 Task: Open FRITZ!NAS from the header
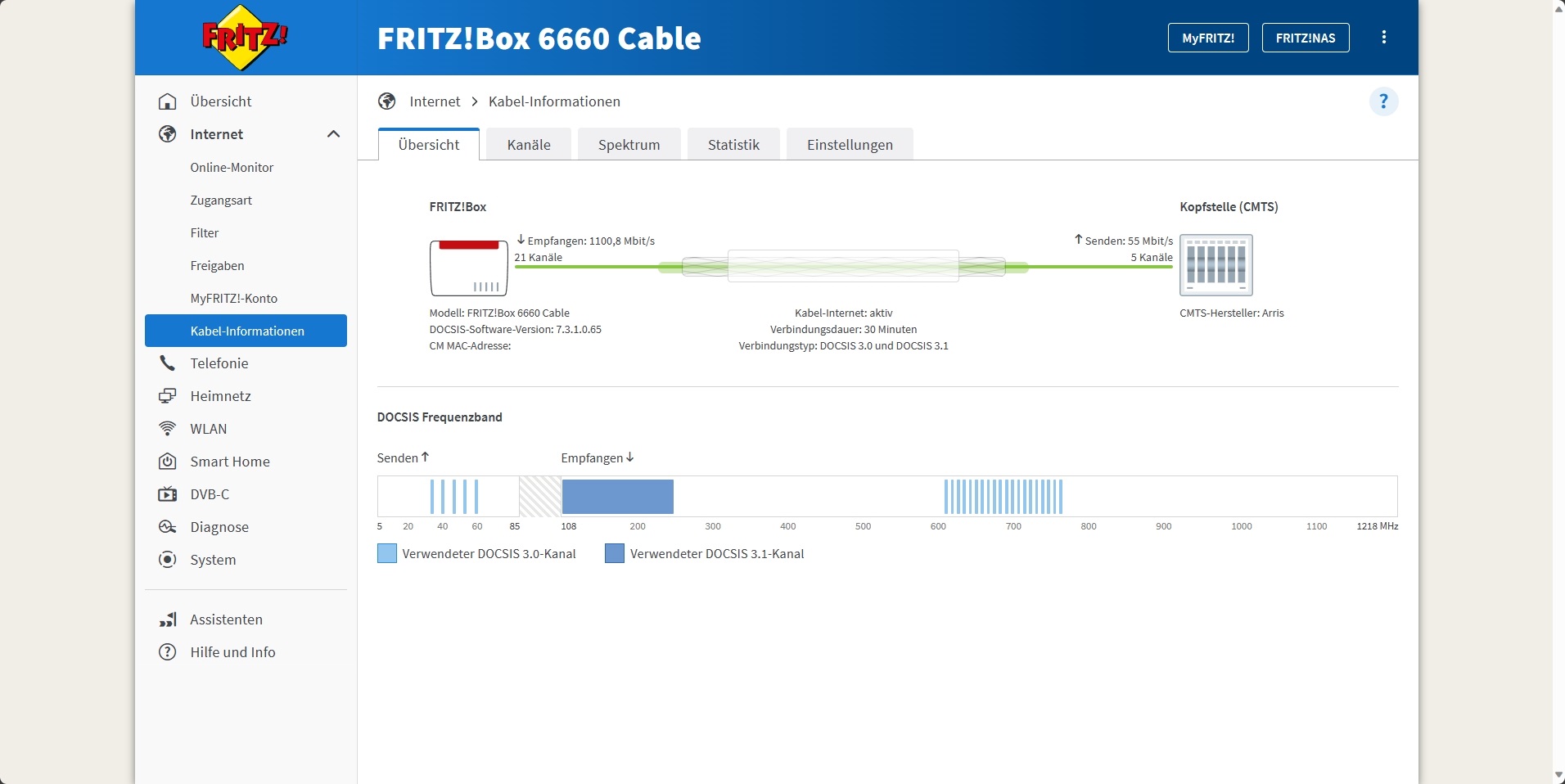[x=1306, y=37]
